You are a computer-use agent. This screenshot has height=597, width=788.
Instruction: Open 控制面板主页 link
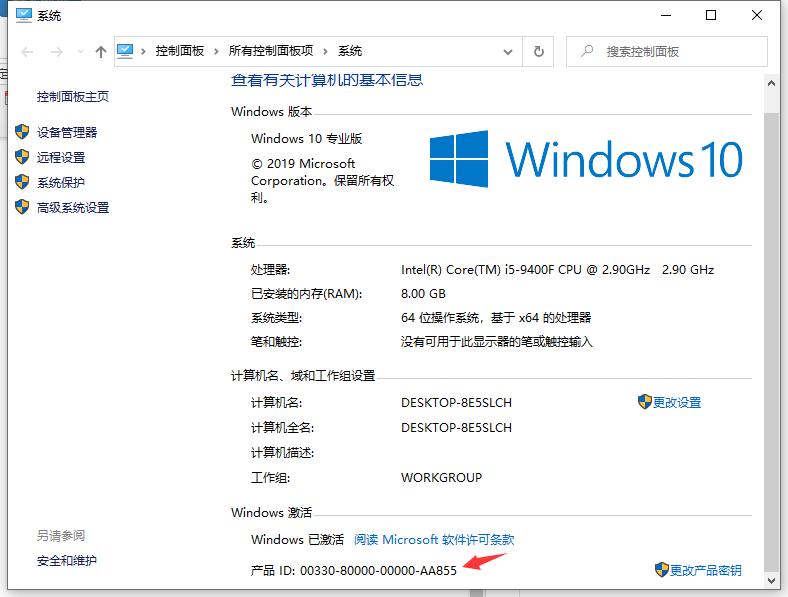tap(73, 97)
